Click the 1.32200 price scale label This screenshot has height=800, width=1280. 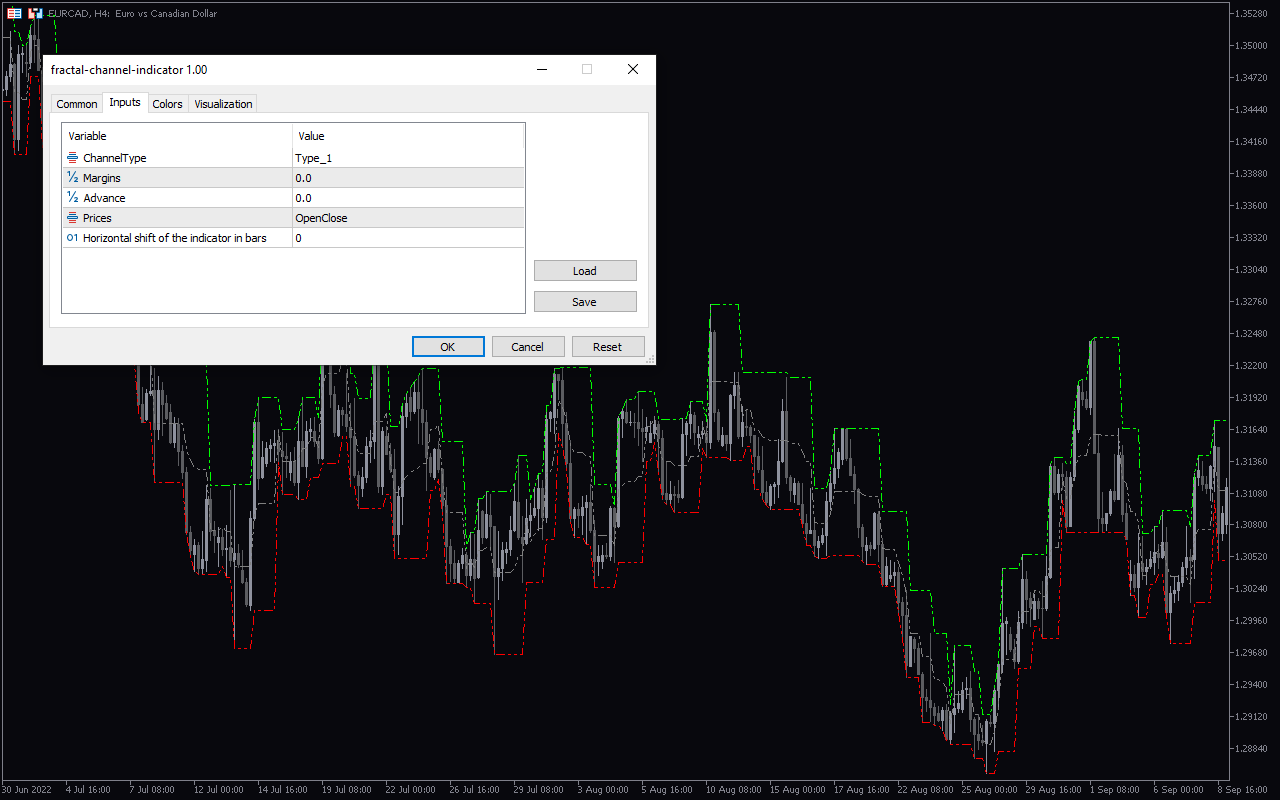(x=1251, y=366)
